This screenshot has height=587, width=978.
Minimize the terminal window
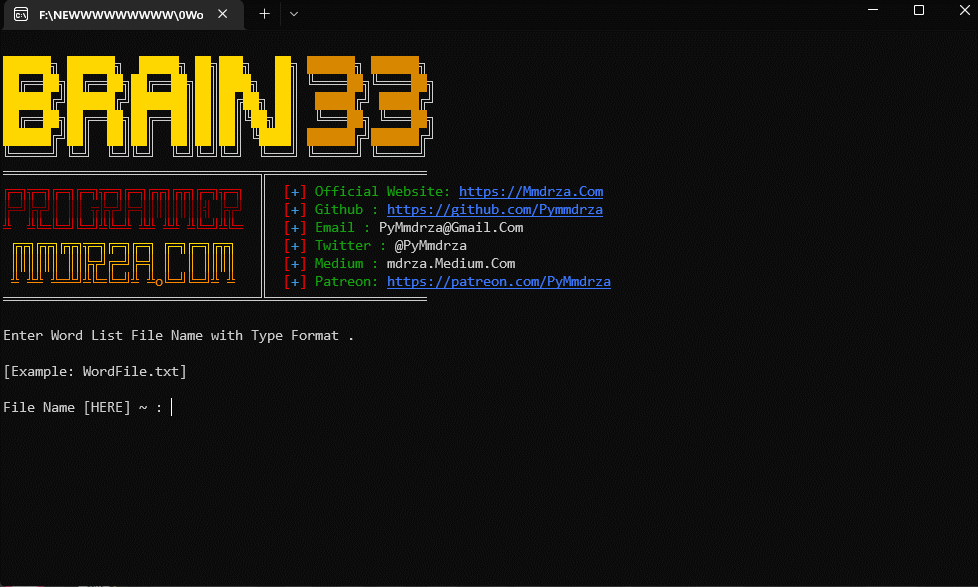coord(873,10)
